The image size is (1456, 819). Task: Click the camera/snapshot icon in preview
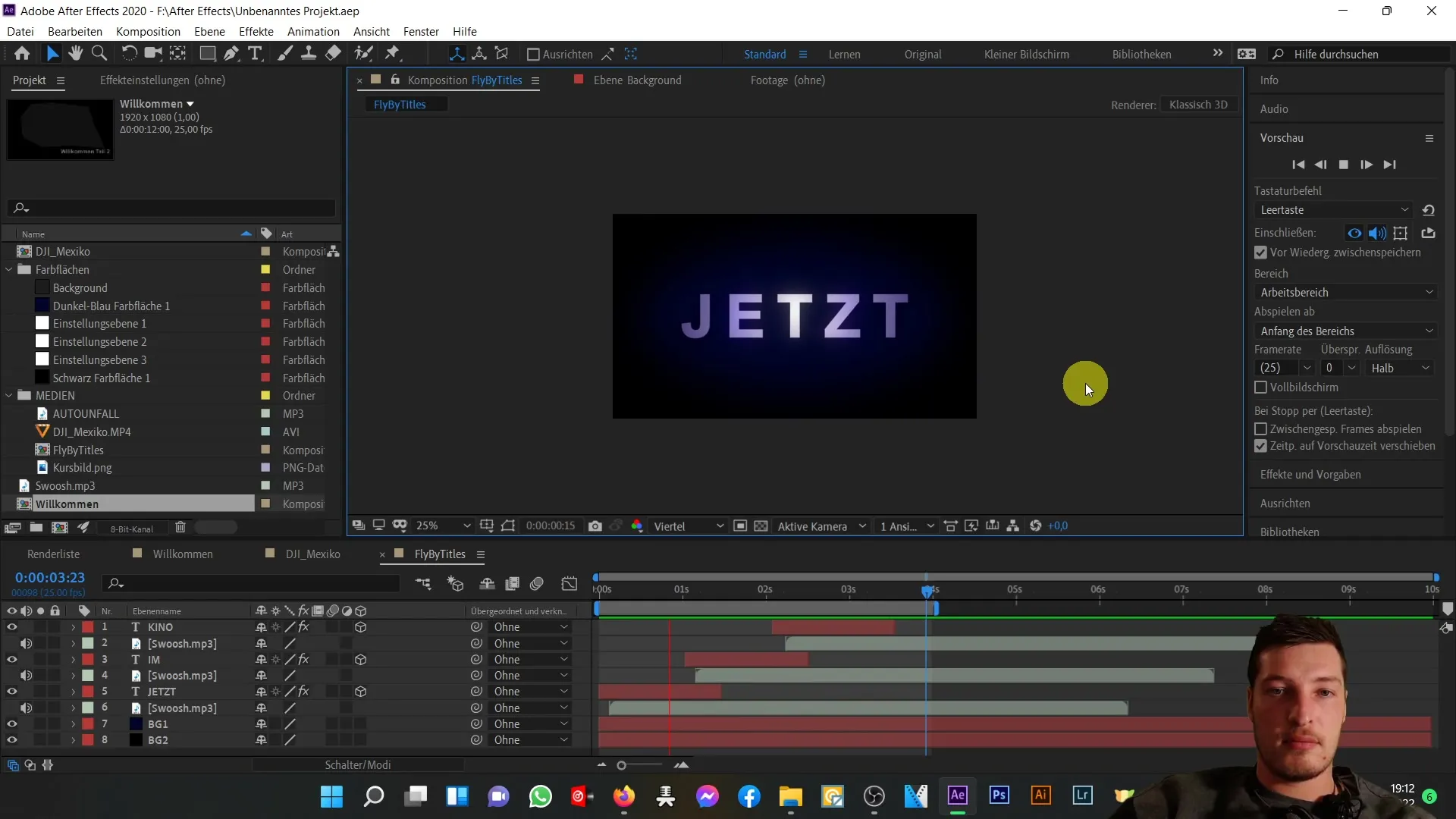coord(596,526)
